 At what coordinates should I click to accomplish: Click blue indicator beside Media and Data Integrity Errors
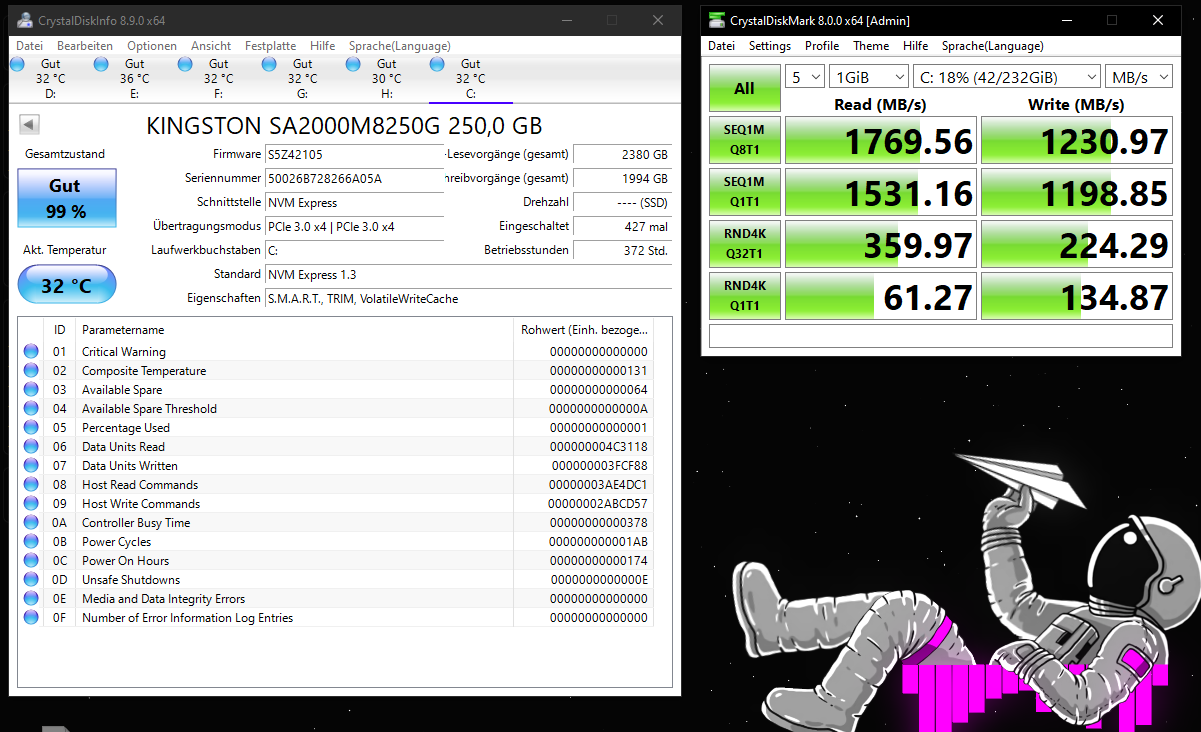pyautogui.click(x=31, y=598)
